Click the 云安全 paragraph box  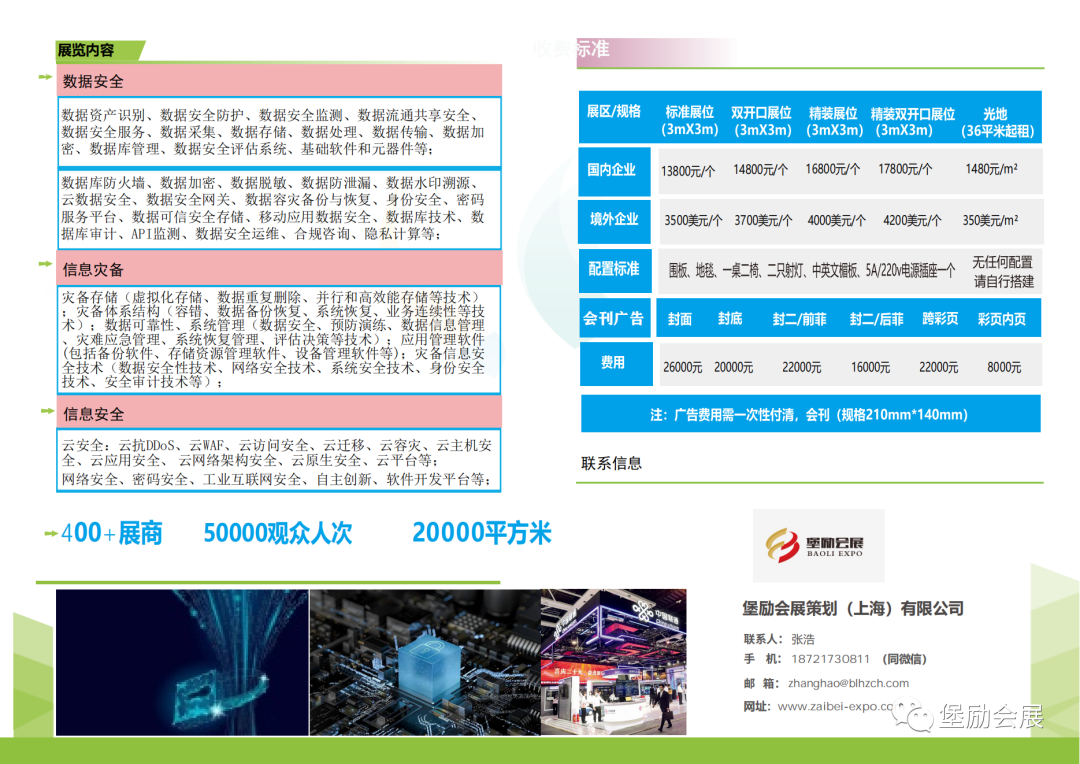(278, 461)
